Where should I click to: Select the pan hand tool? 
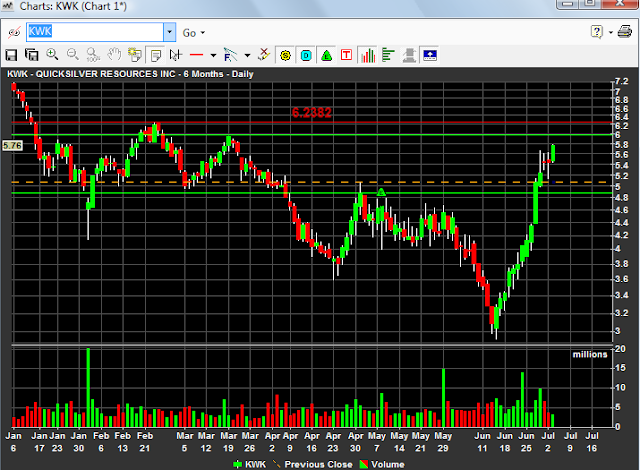coord(114,55)
